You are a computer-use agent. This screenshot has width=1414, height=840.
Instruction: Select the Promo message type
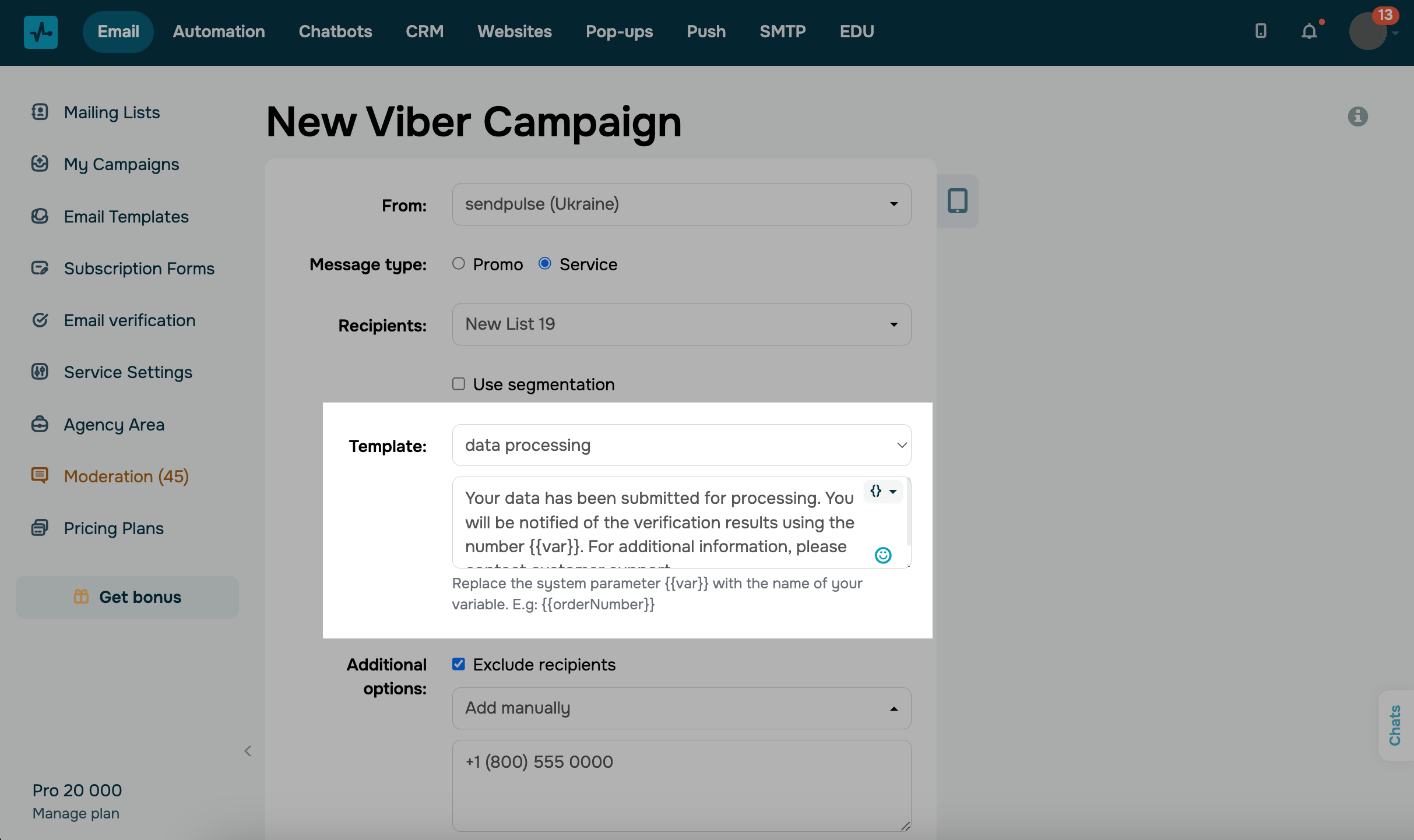pyautogui.click(x=459, y=264)
